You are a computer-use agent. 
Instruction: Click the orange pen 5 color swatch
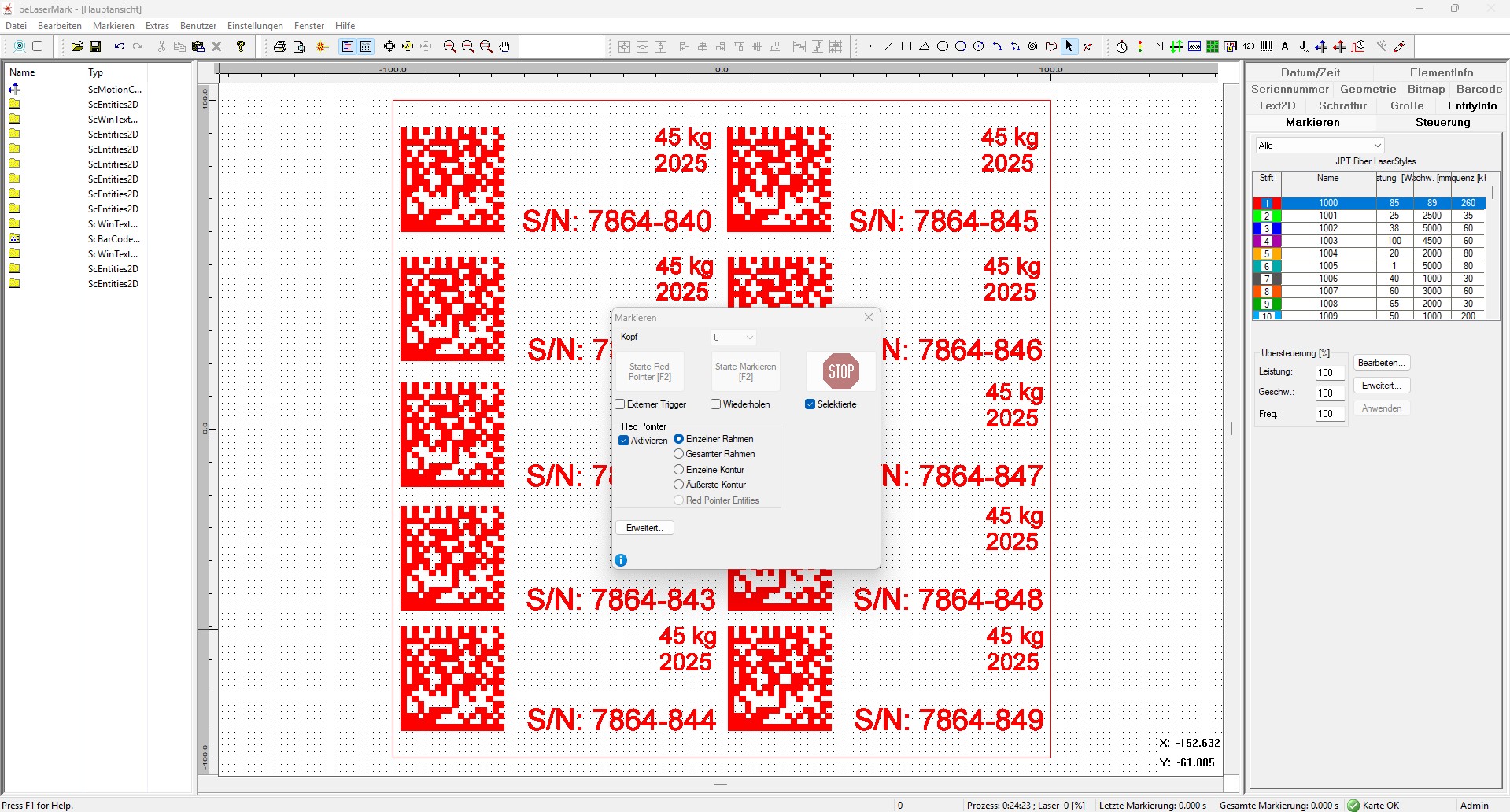(1266, 253)
